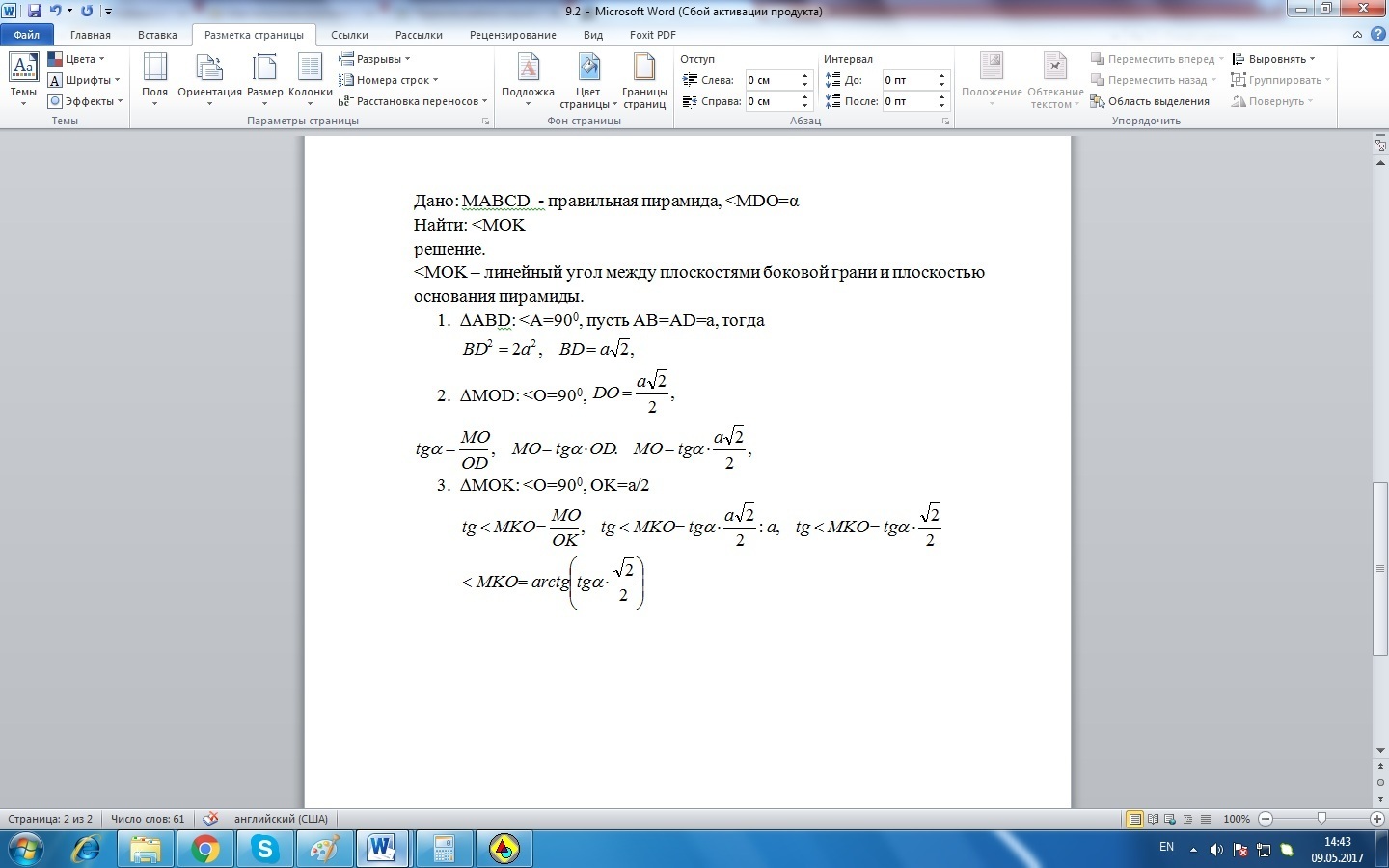Open the Параметры страницы dialog launcher

485,122
